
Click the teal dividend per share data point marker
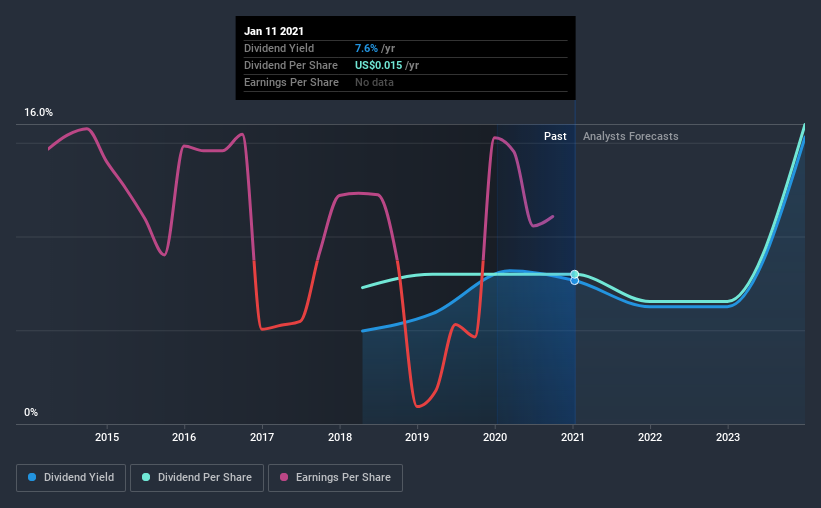574,274
